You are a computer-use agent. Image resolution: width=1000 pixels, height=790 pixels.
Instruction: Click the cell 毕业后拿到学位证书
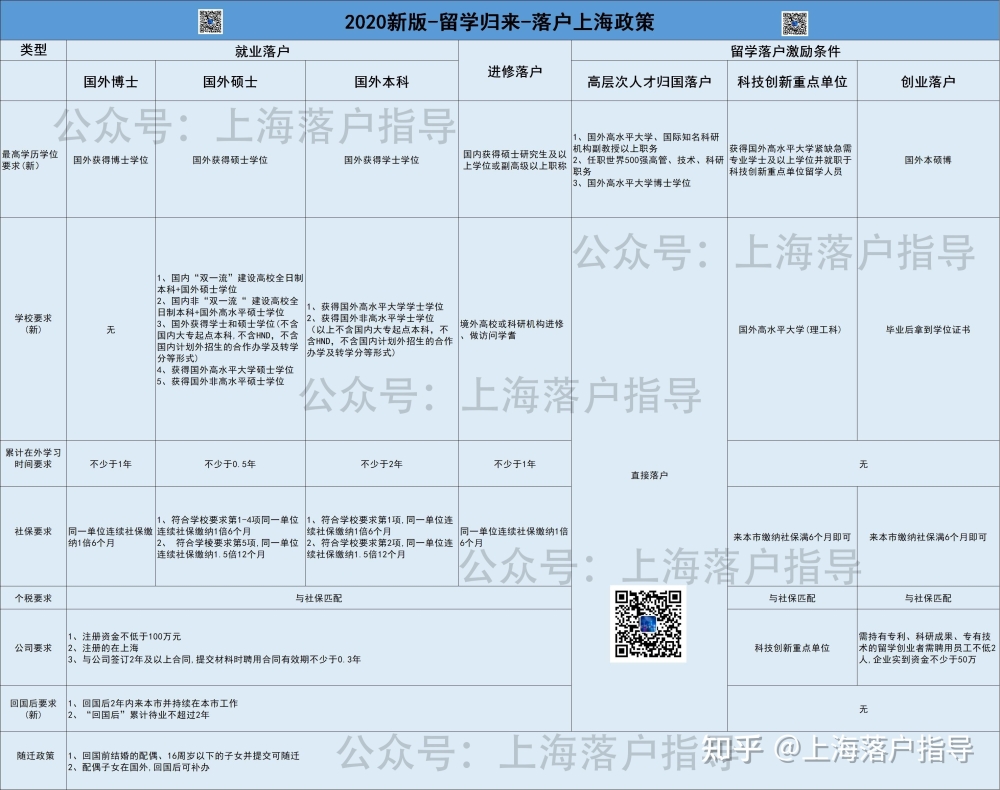click(x=928, y=330)
